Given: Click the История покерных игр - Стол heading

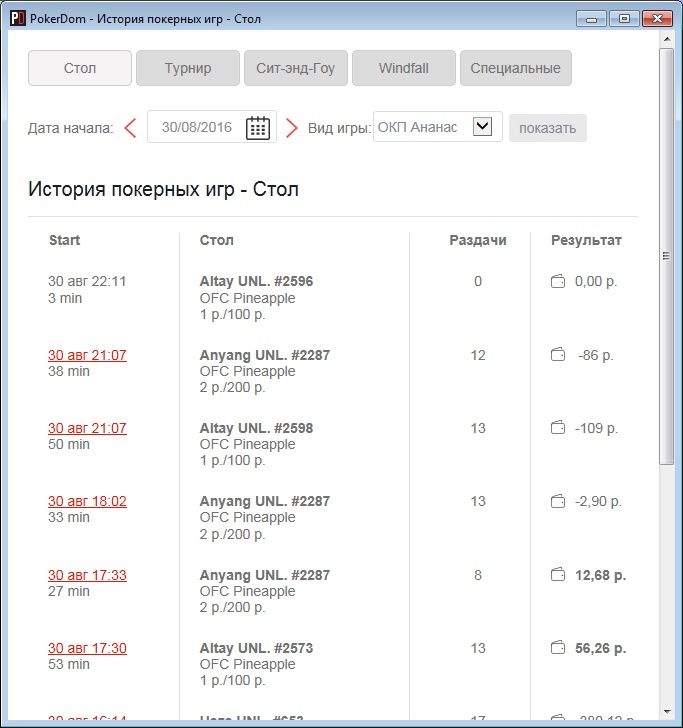Looking at the screenshot, I should 163,189.
